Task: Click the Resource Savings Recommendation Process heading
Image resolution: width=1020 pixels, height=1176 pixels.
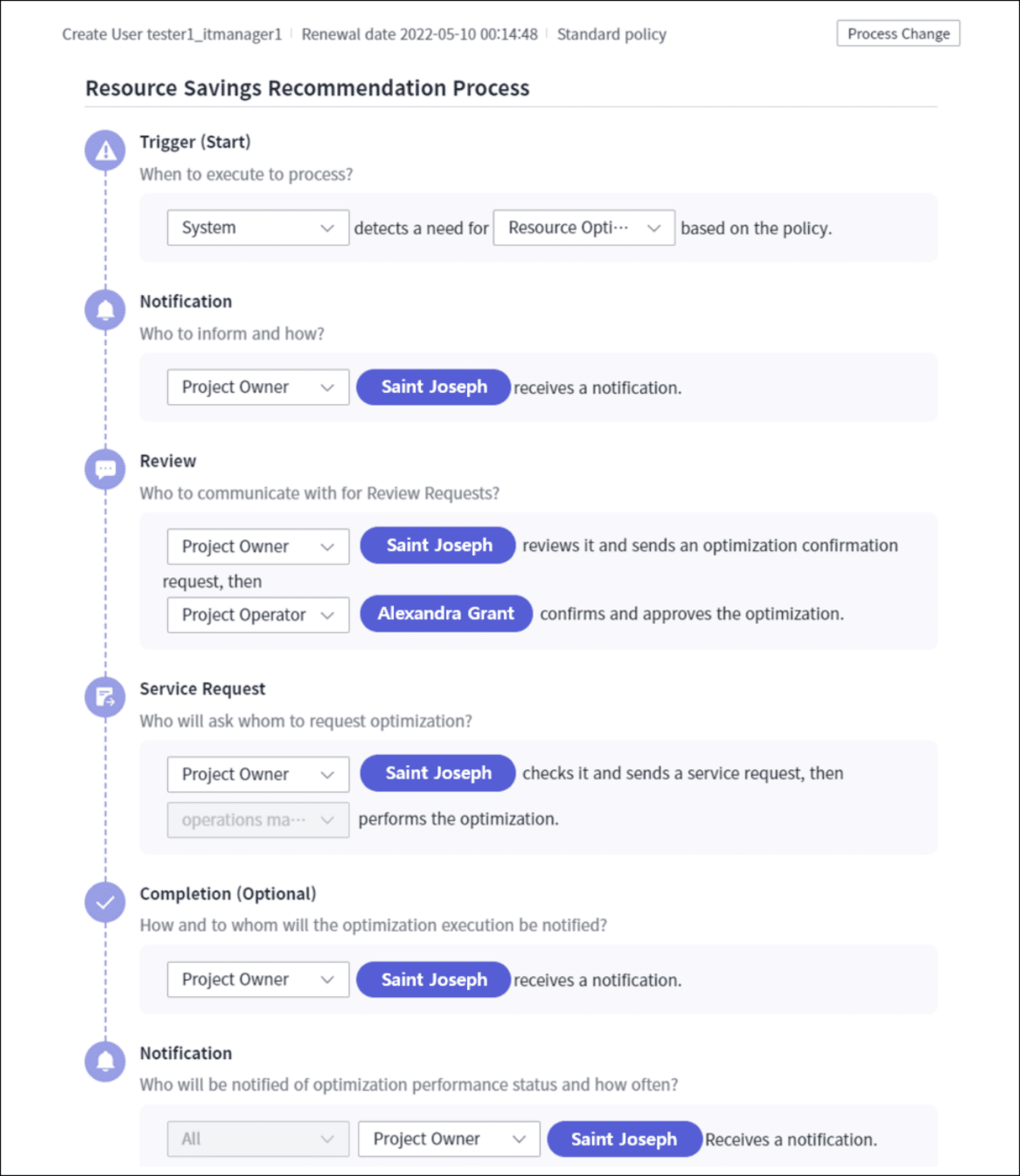Action: [307, 88]
